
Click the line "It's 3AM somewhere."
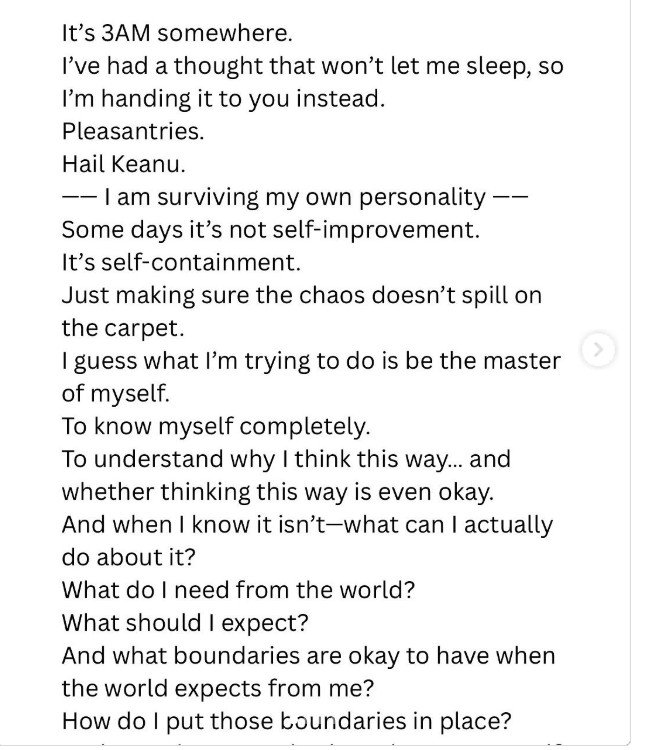(x=177, y=33)
